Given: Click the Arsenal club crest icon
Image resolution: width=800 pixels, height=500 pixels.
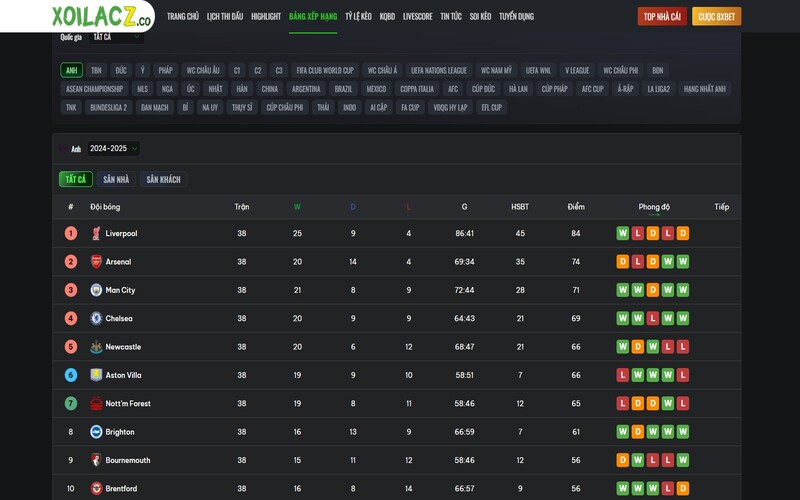Looking at the screenshot, I should pos(96,262).
